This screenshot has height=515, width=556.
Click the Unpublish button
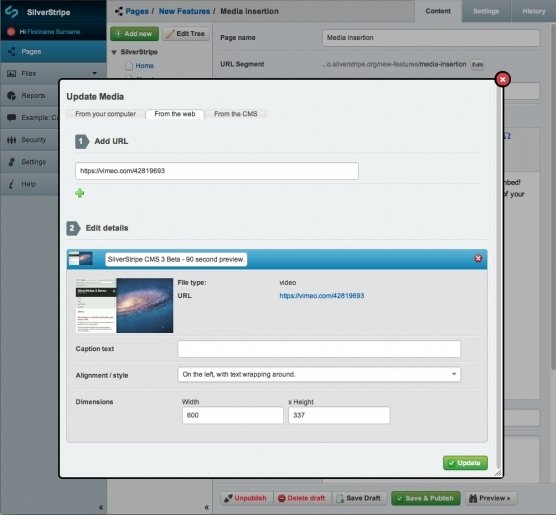point(247,498)
